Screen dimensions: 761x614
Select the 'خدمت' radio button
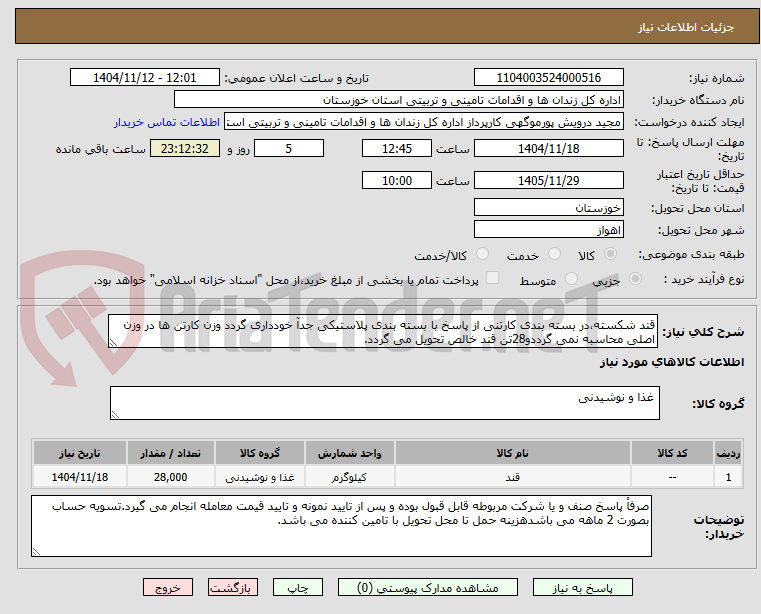[554, 254]
